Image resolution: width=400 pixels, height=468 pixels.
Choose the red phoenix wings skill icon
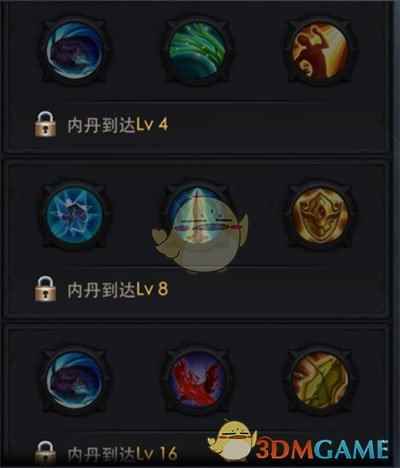(197, 380)
